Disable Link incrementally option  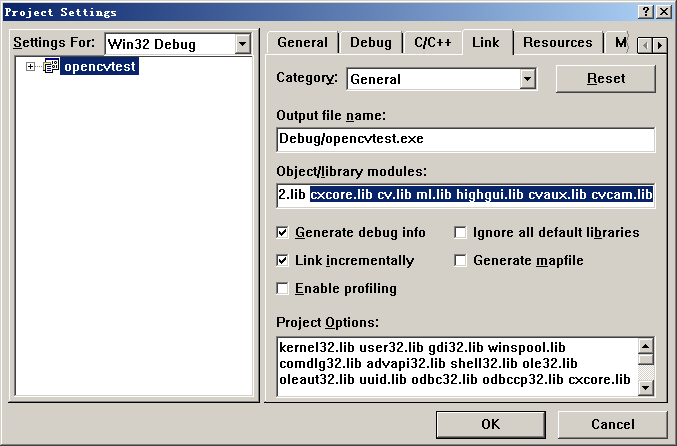pyautogui.click(x=284, y=261)
